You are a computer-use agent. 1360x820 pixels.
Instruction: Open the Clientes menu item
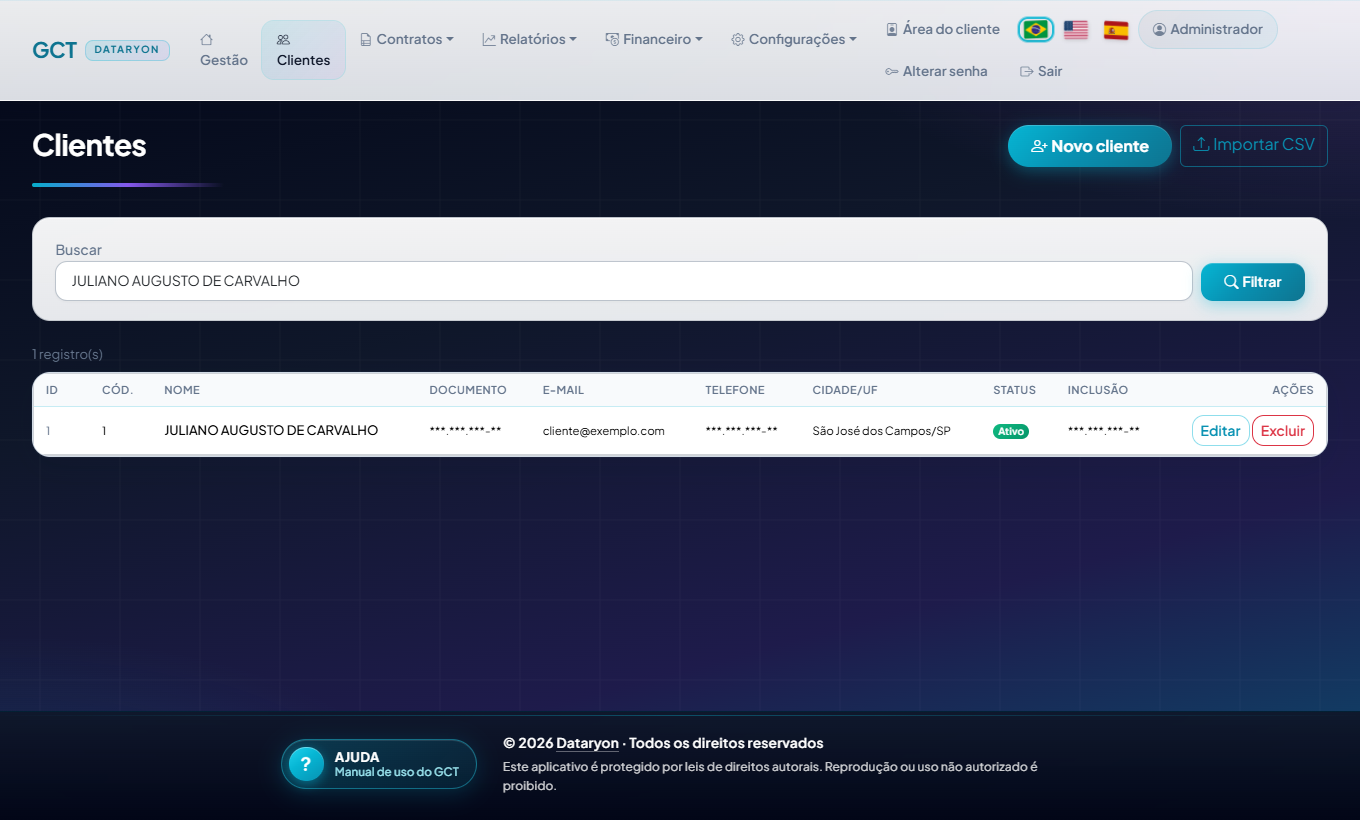tap(303, 50)
